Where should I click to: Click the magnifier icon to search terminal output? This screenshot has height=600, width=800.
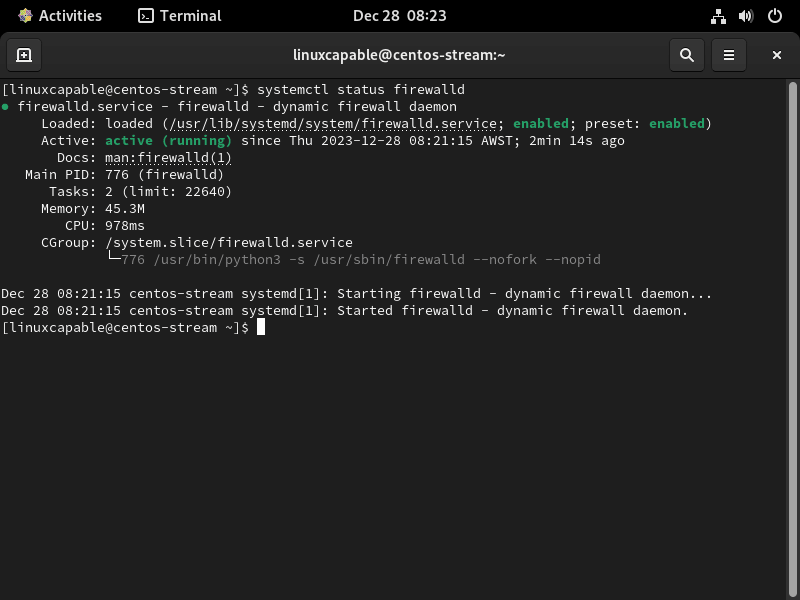687,55
